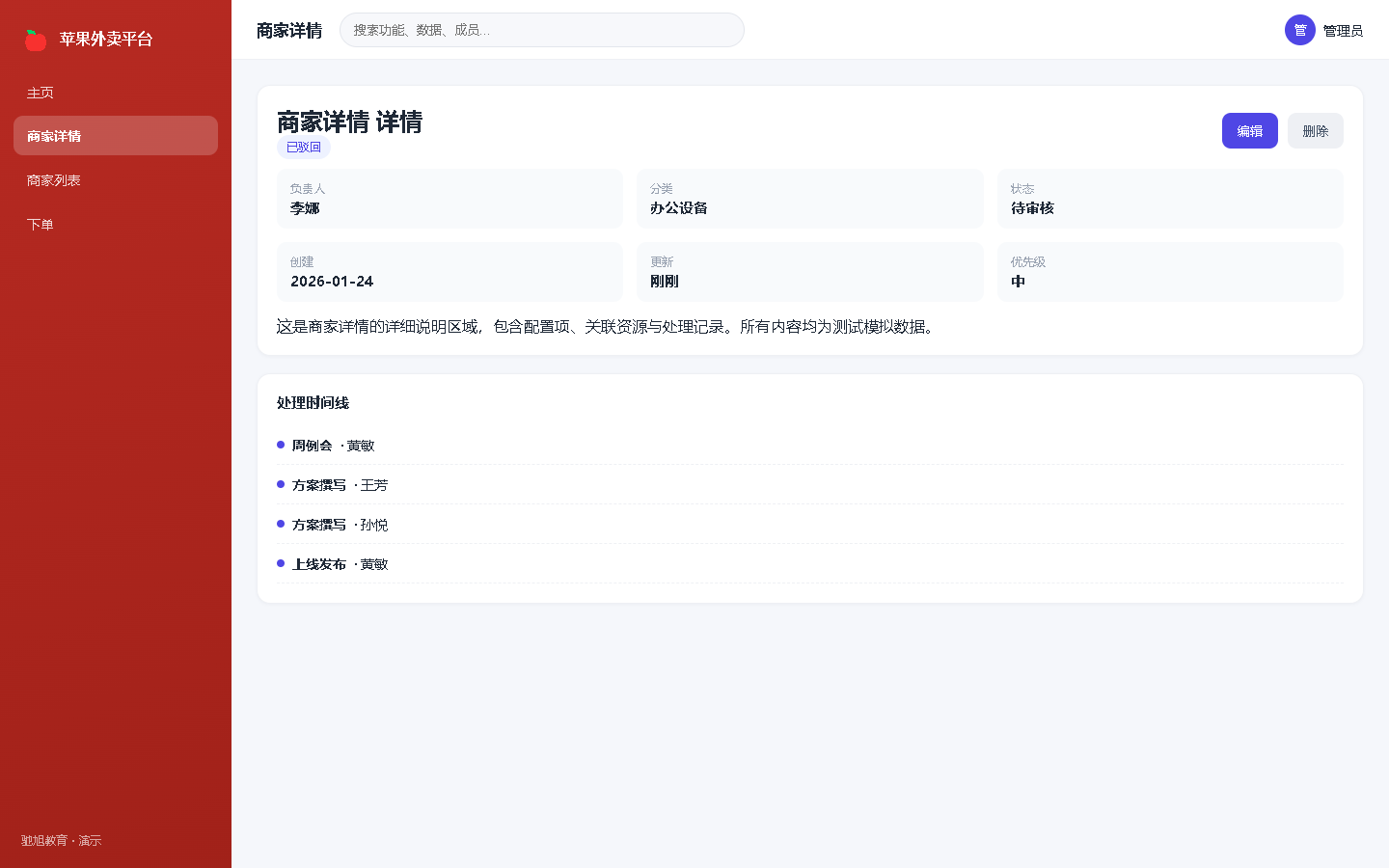Screen dimensions: 1389x868
Task: Click the 驰旭教育 · 演示 footer text
Action: click(62, 841)
